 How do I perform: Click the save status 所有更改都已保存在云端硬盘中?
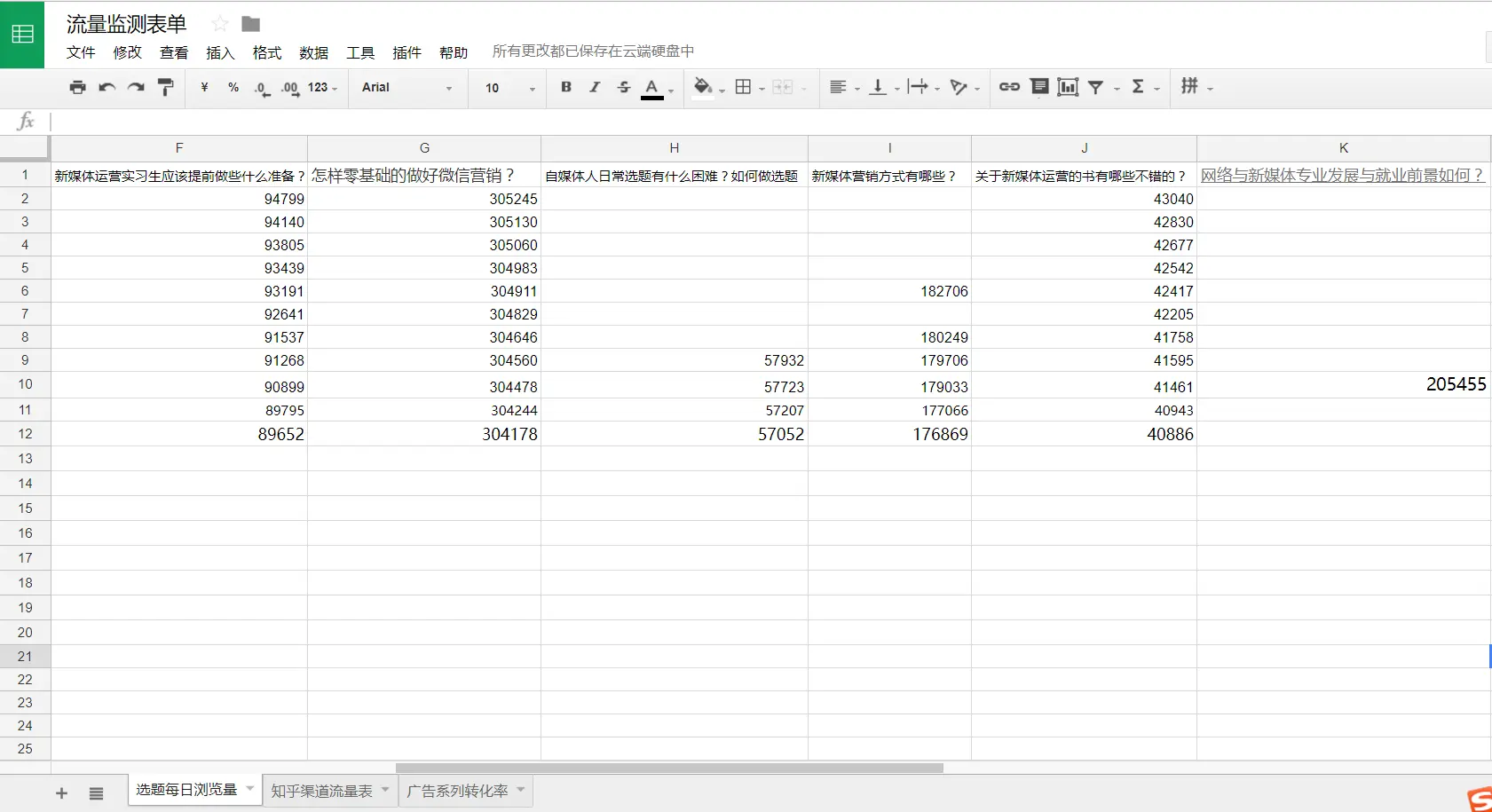click(593, 51)
